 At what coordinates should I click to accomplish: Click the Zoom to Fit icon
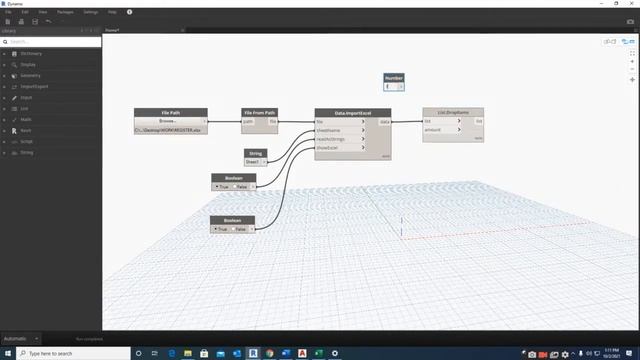tap(632, 53)
